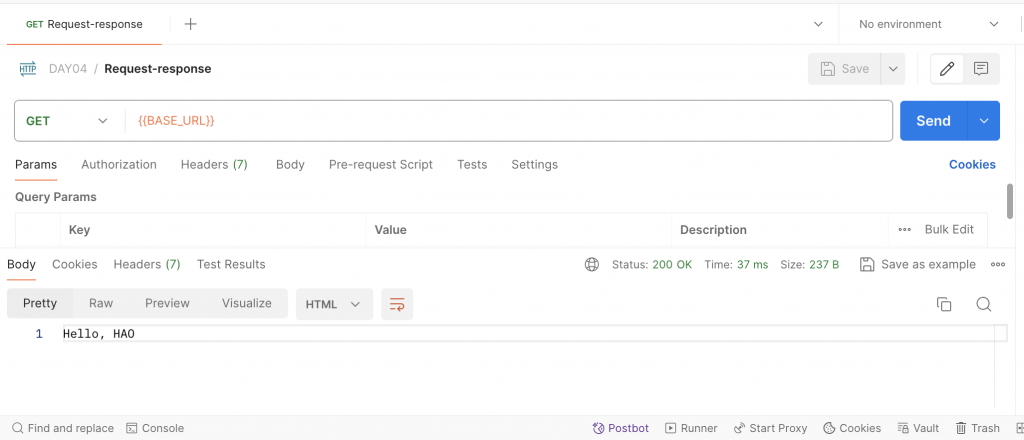1024x440 pixels.
Task: Search the response with magnifier icon
Action: pos(983,304)
